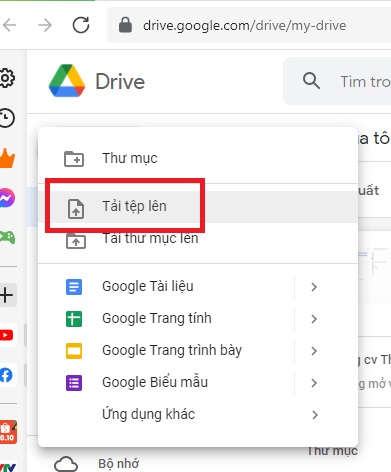The height and width of the screenshot is (472, 391).
Task: Click the yellow Google Slides icon
Action: pos(74,351)
